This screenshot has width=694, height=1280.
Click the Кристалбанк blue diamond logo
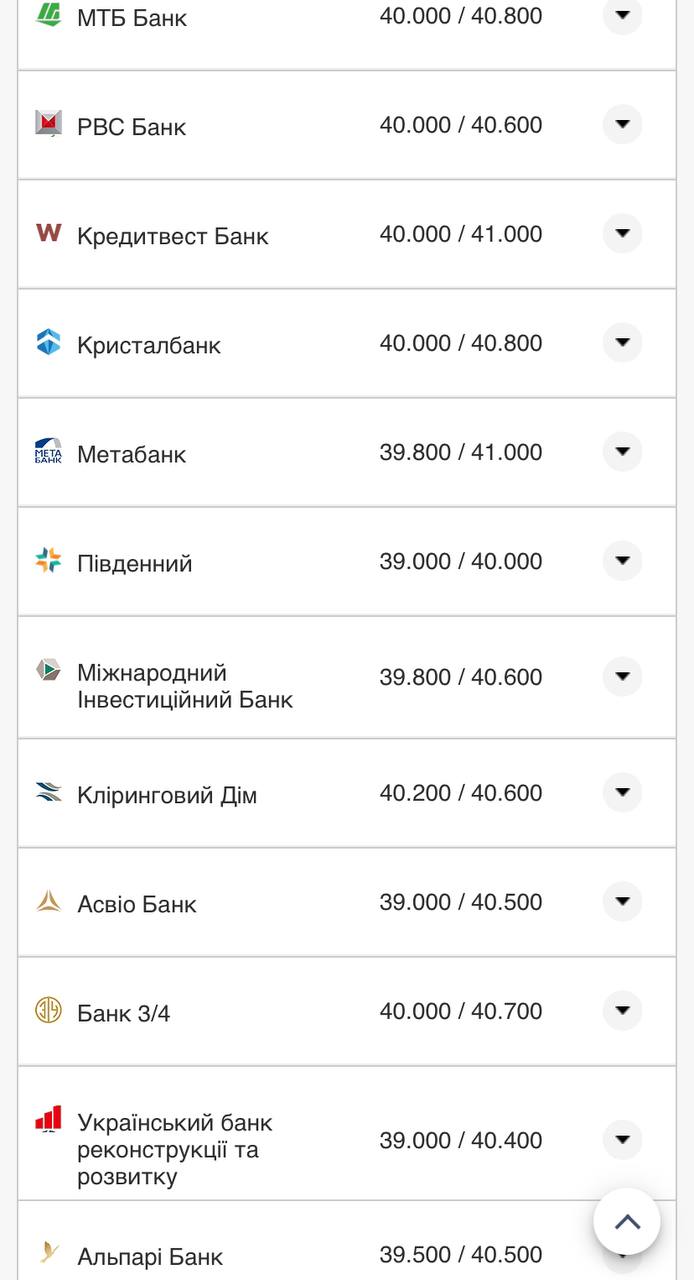click(48, 343)
